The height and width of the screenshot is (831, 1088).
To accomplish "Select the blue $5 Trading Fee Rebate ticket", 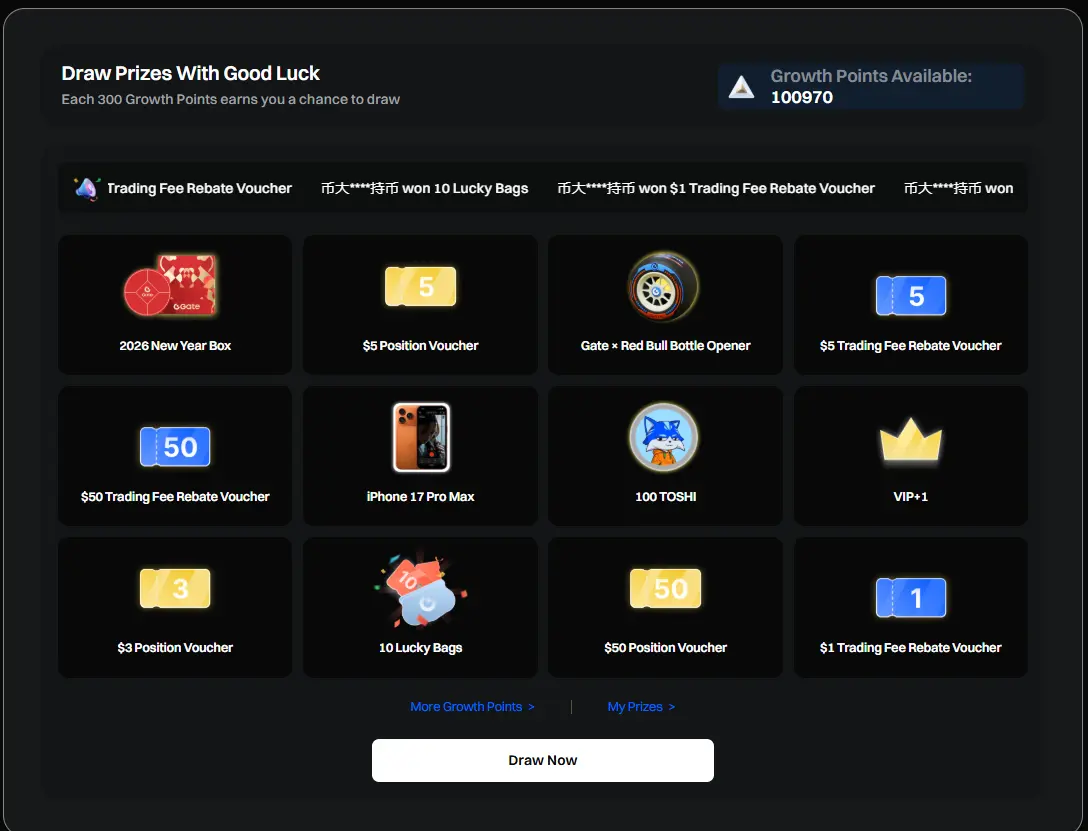I will (x=910, y=296).
